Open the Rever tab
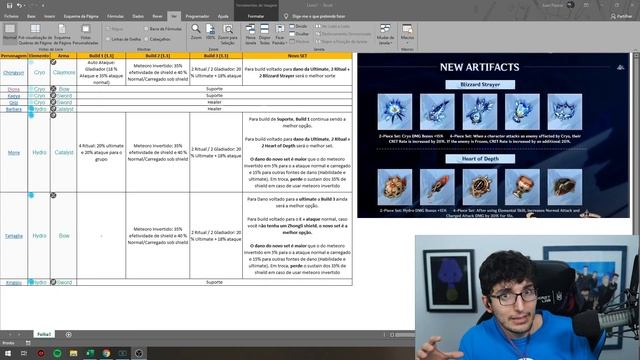640x360 pixels. coord(157,16)
